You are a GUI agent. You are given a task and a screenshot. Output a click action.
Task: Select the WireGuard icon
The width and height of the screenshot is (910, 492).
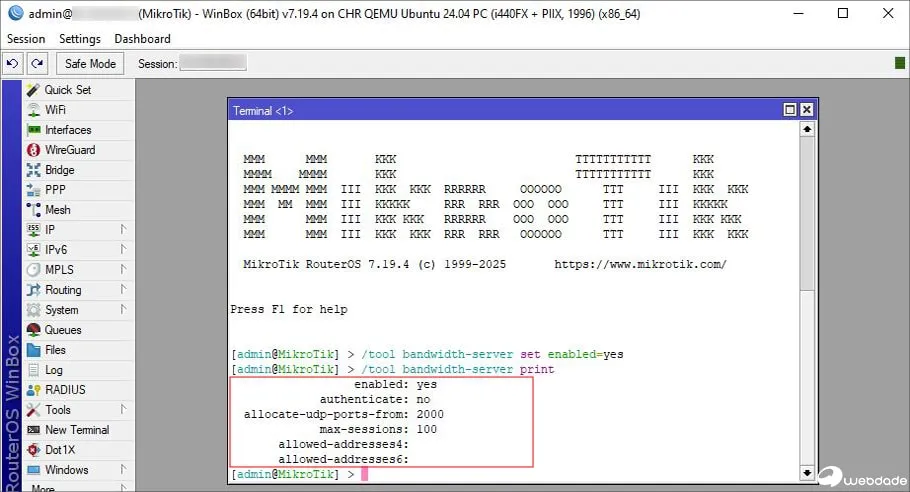coord(33,150)
